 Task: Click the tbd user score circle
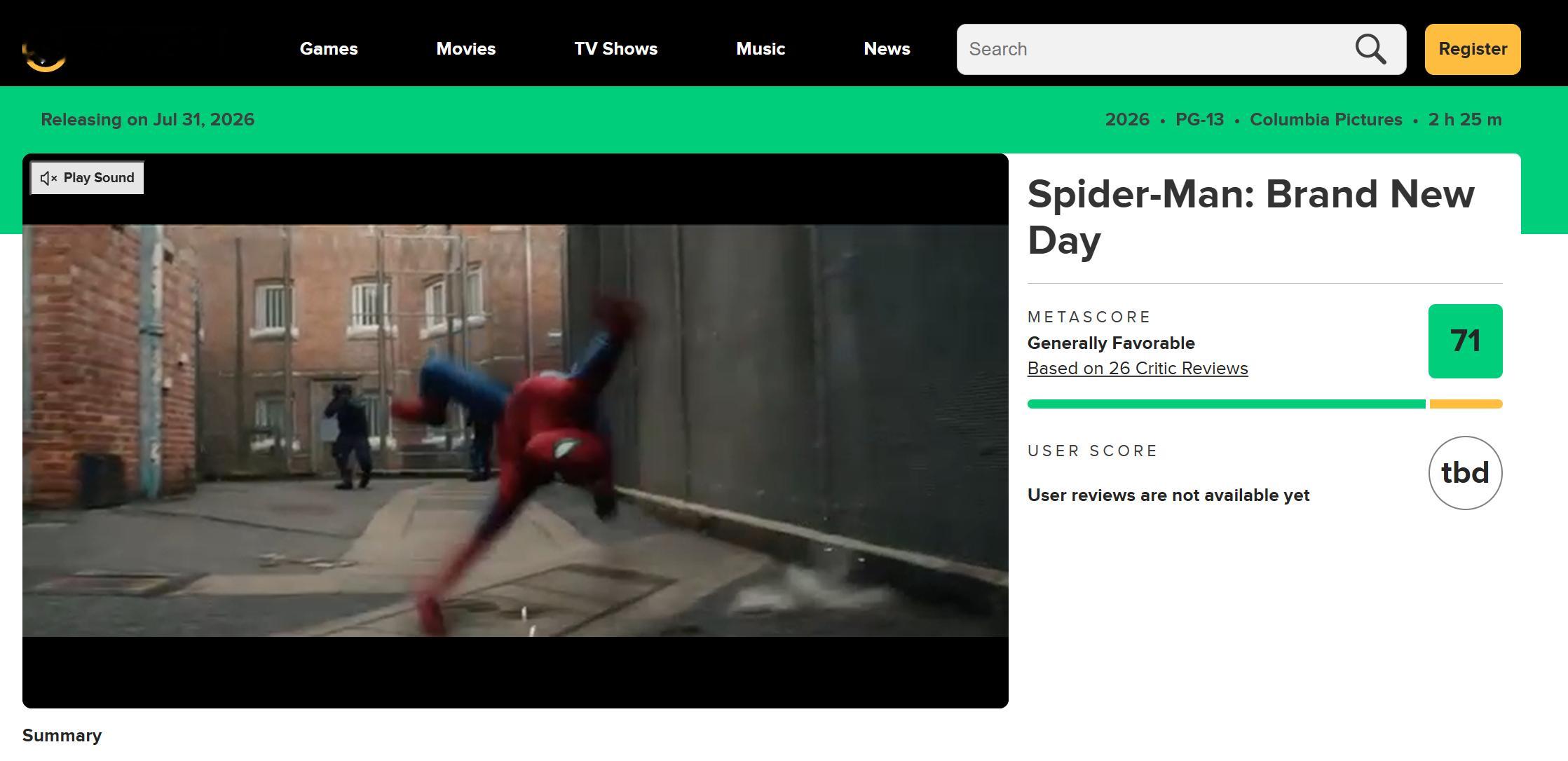click(1465, 473)
